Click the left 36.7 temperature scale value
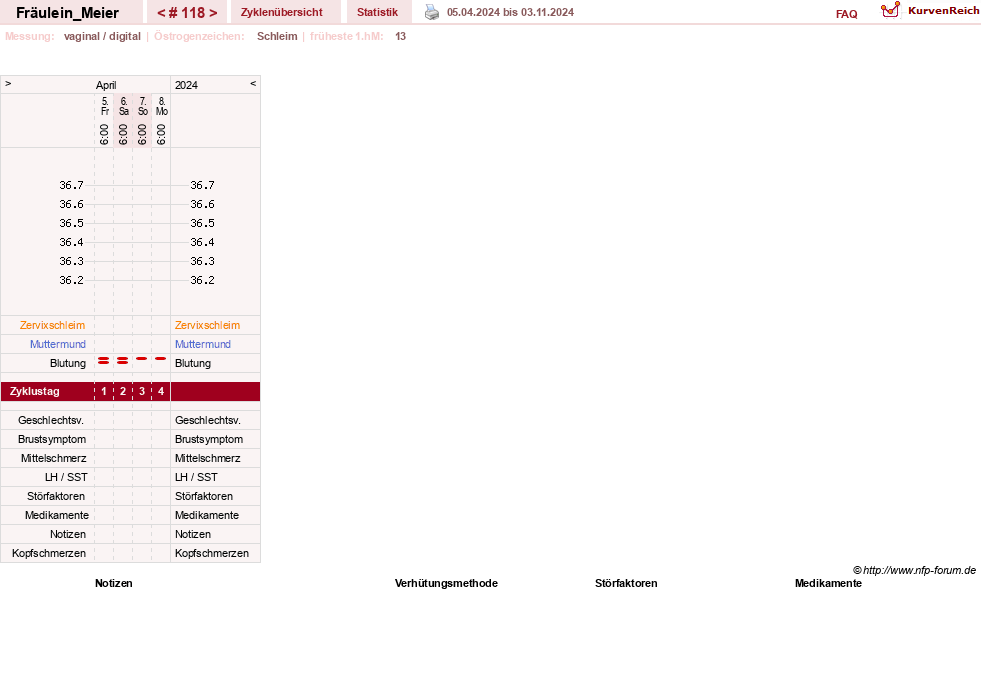The width and height of the screenshot is (981, 682). coord(71,185)
